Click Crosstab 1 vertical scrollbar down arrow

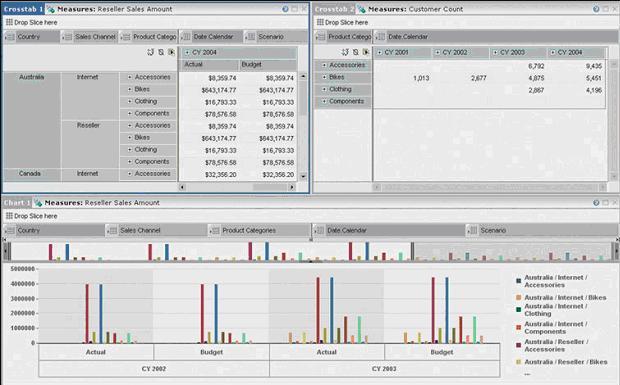pos(303,176)
